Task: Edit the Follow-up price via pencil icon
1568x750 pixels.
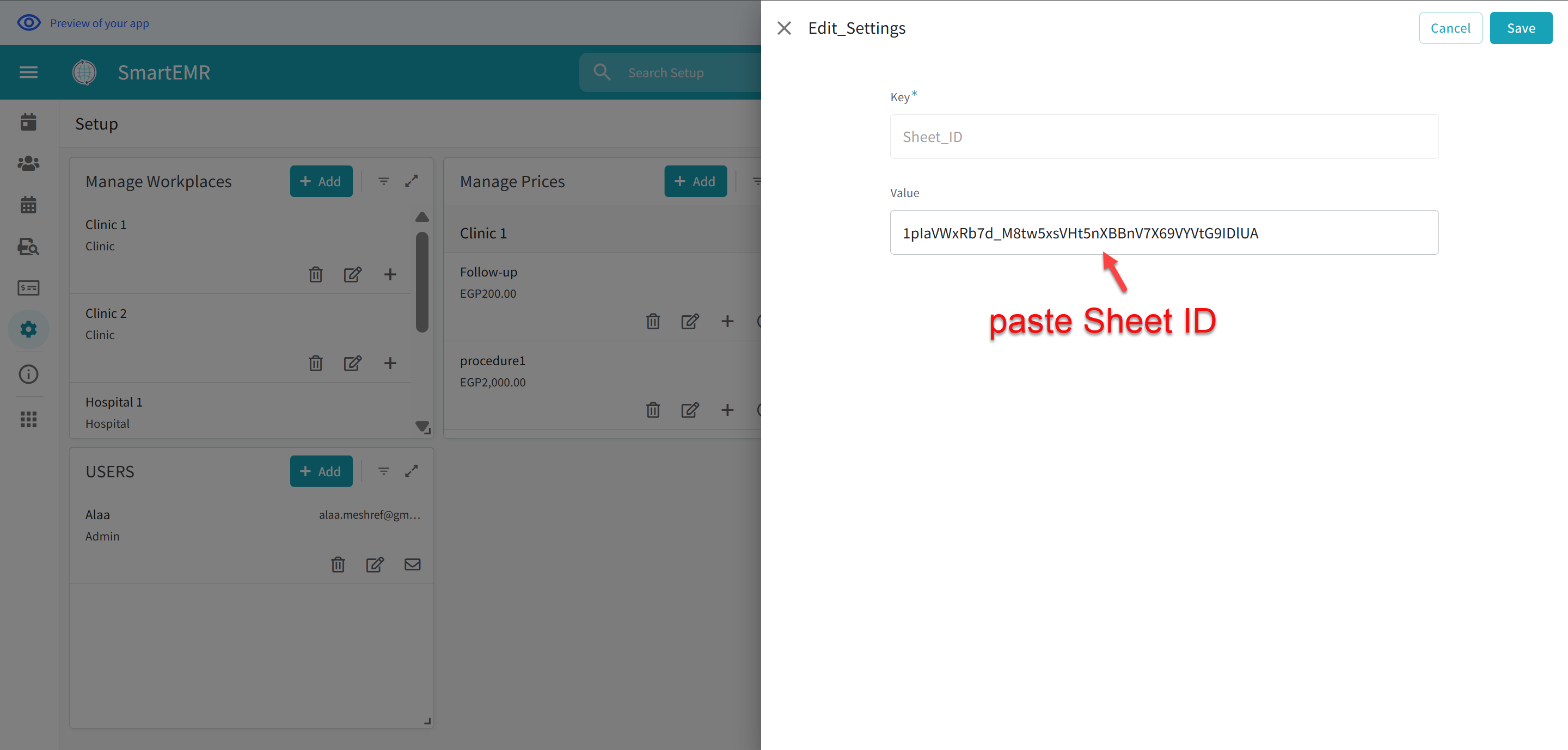Action: pyautogui.click(x=690, y=321)
